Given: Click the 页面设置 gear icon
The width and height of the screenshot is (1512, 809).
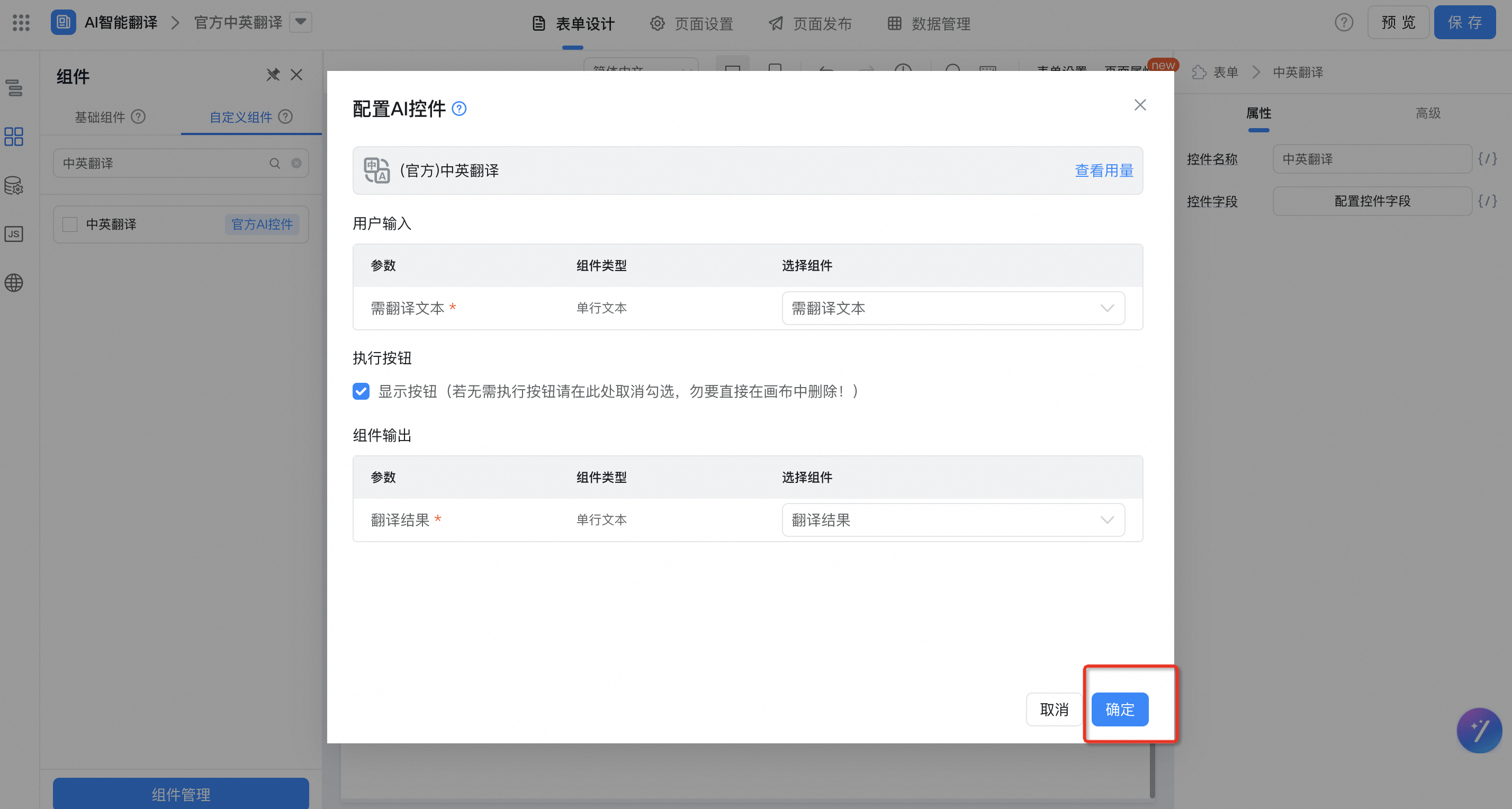Looking at the screenshot, I should coord(658,23).
